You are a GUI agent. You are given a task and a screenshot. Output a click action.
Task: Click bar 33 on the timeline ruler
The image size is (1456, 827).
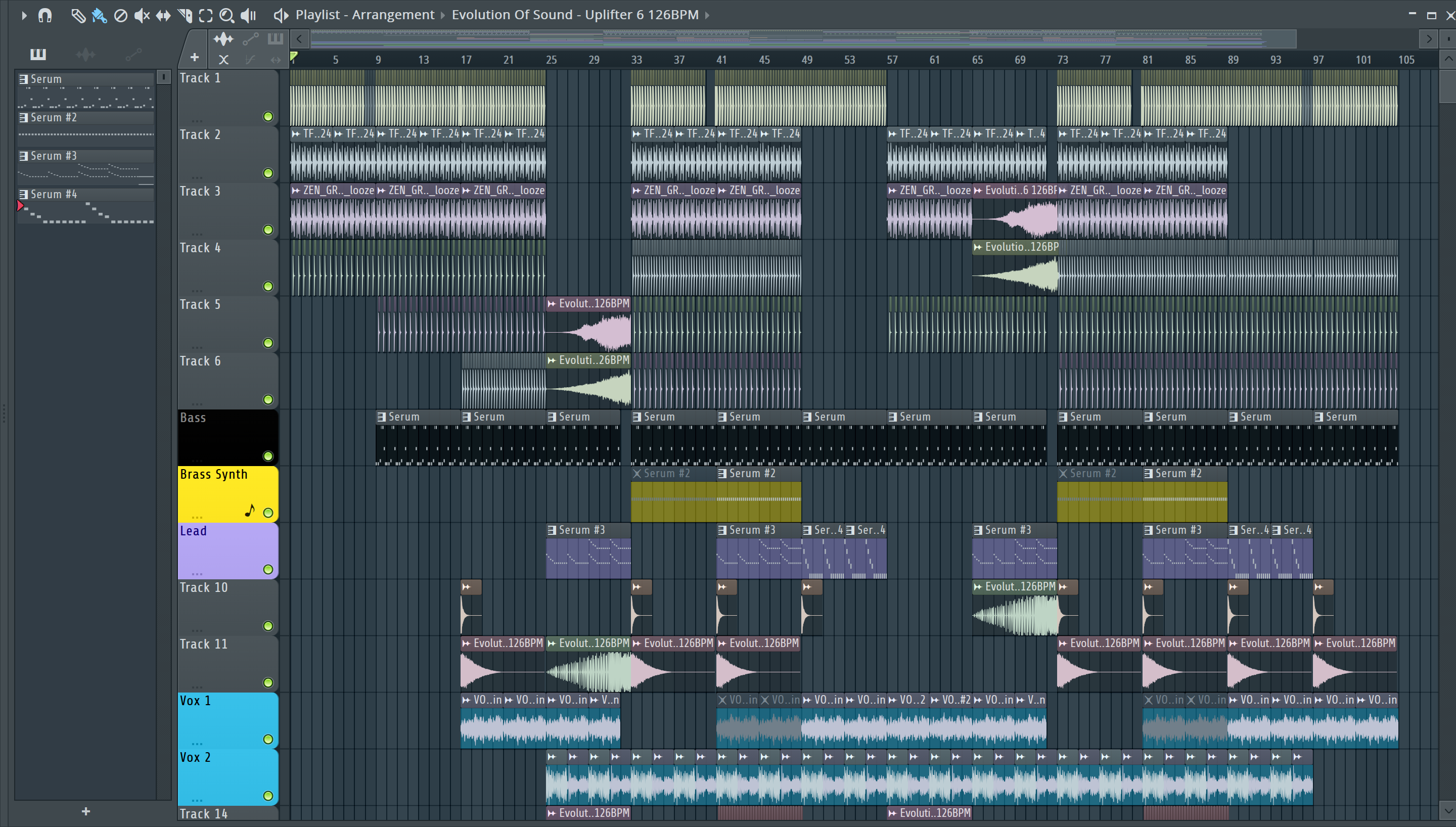636,60
